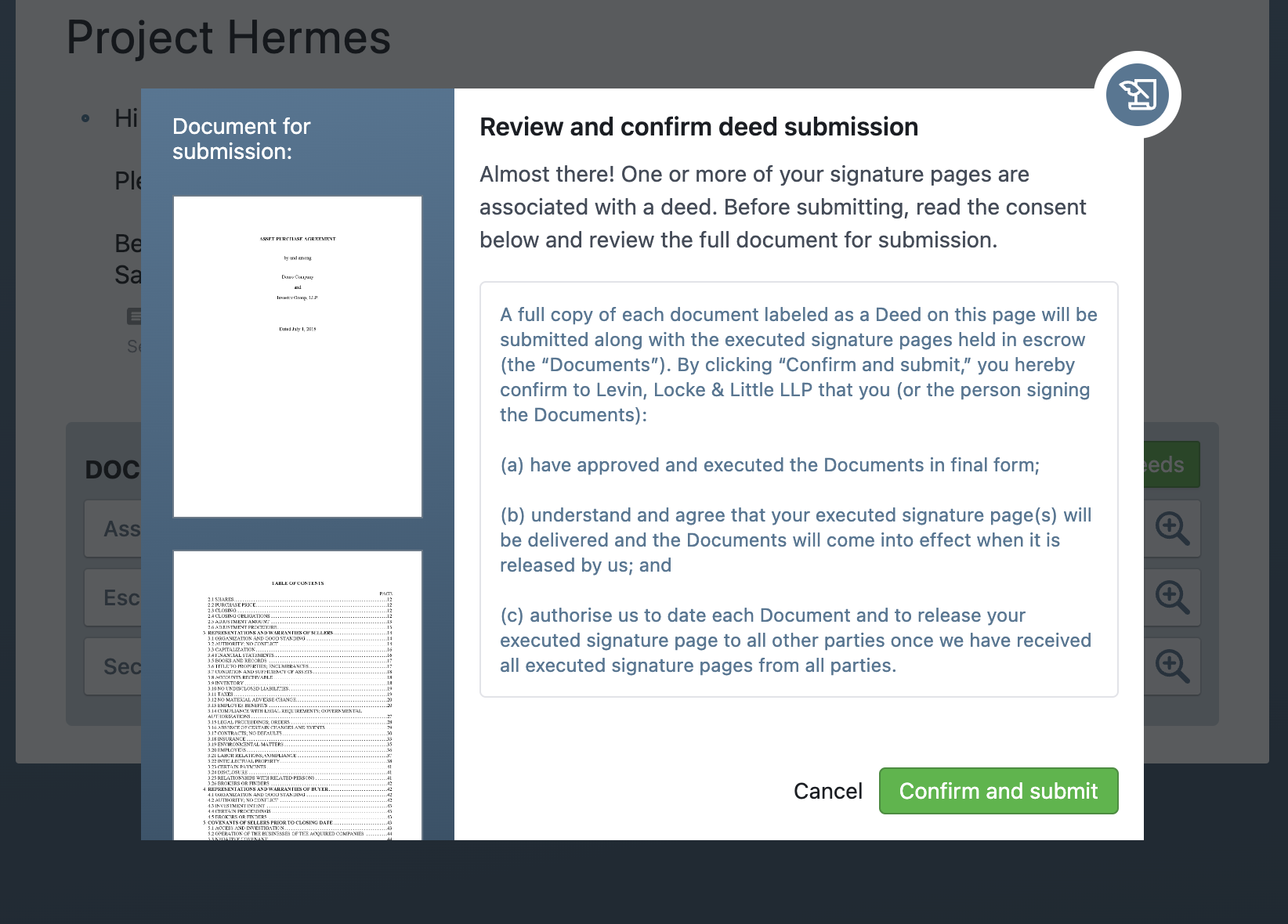Image resolution: width=1288 pixels, height=924 pixels.
Task: Click zoom-in magnifier on the second document row
Action: (x=1172, y=597)
